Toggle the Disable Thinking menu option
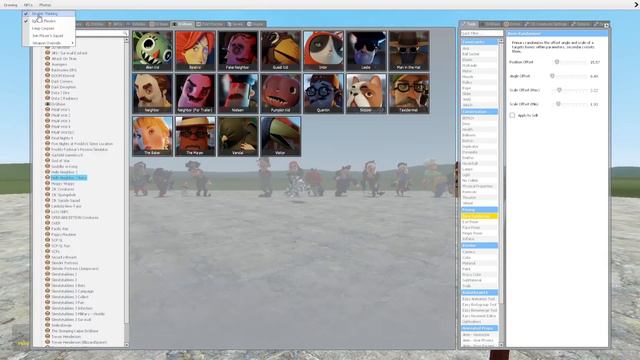The image size is (640, 360). pos(49,14)
